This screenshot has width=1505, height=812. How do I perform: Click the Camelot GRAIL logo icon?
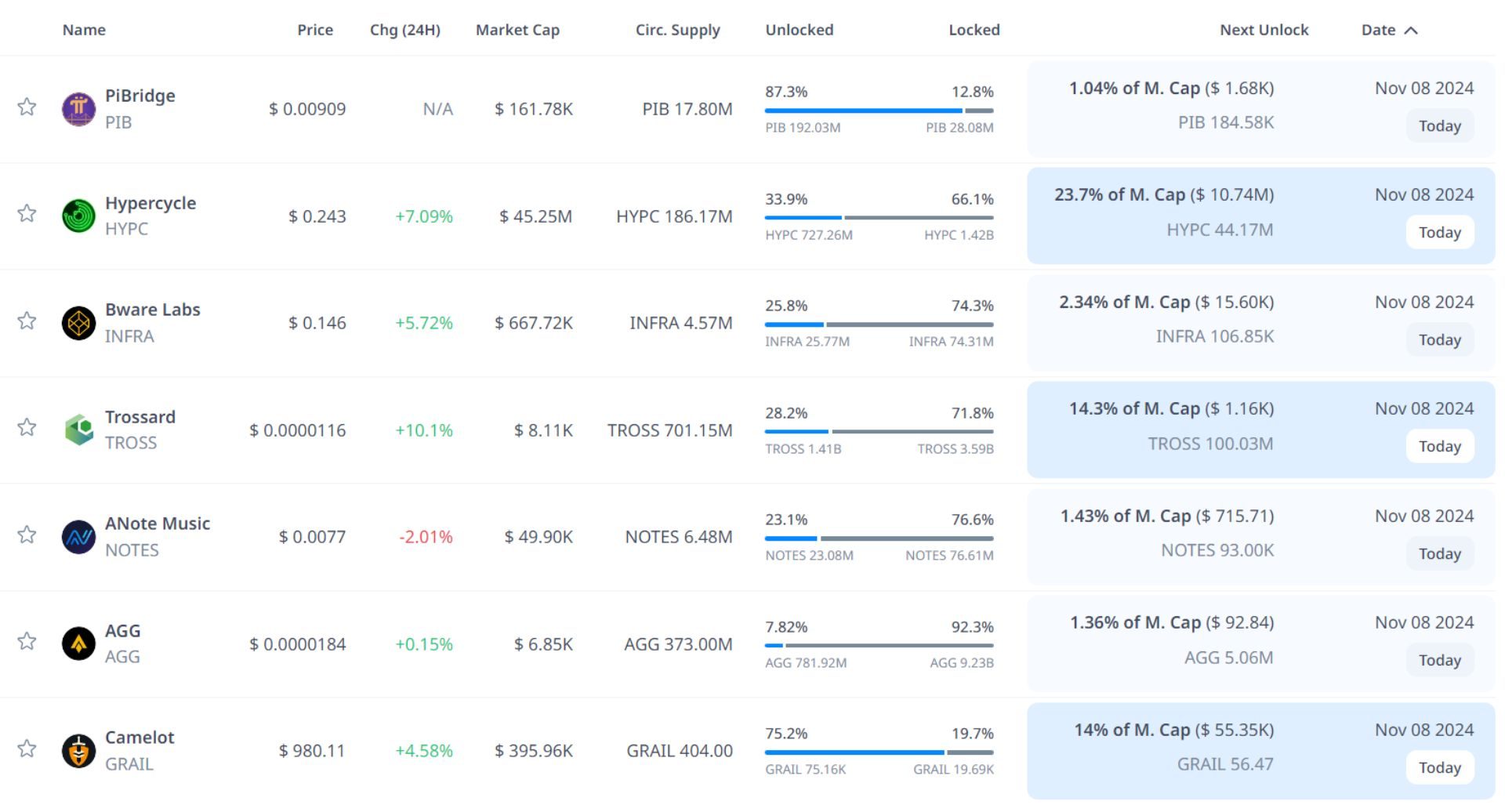tap(78, 751)
